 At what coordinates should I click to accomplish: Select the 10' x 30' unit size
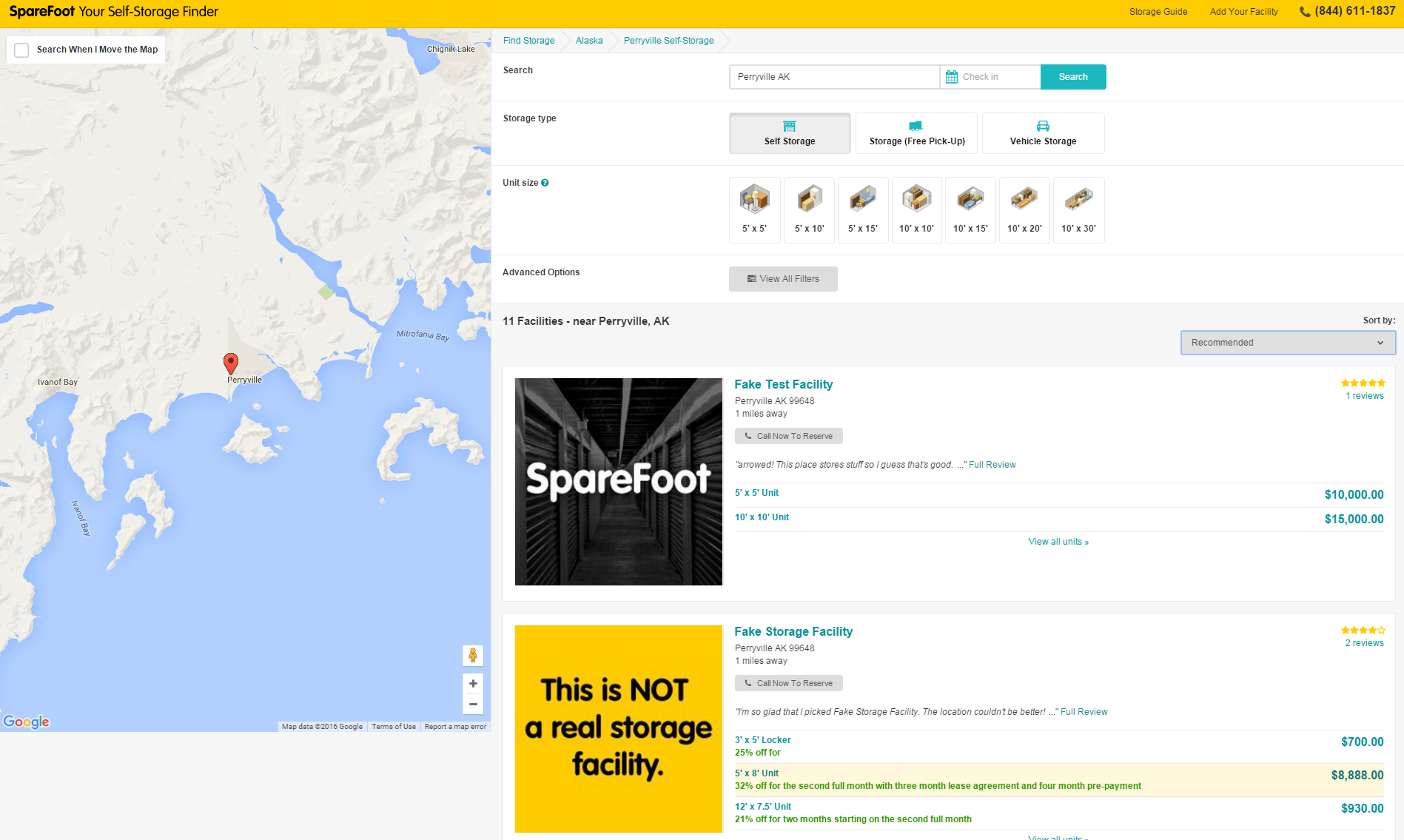pyautogui.click(x=1078, y=209)
